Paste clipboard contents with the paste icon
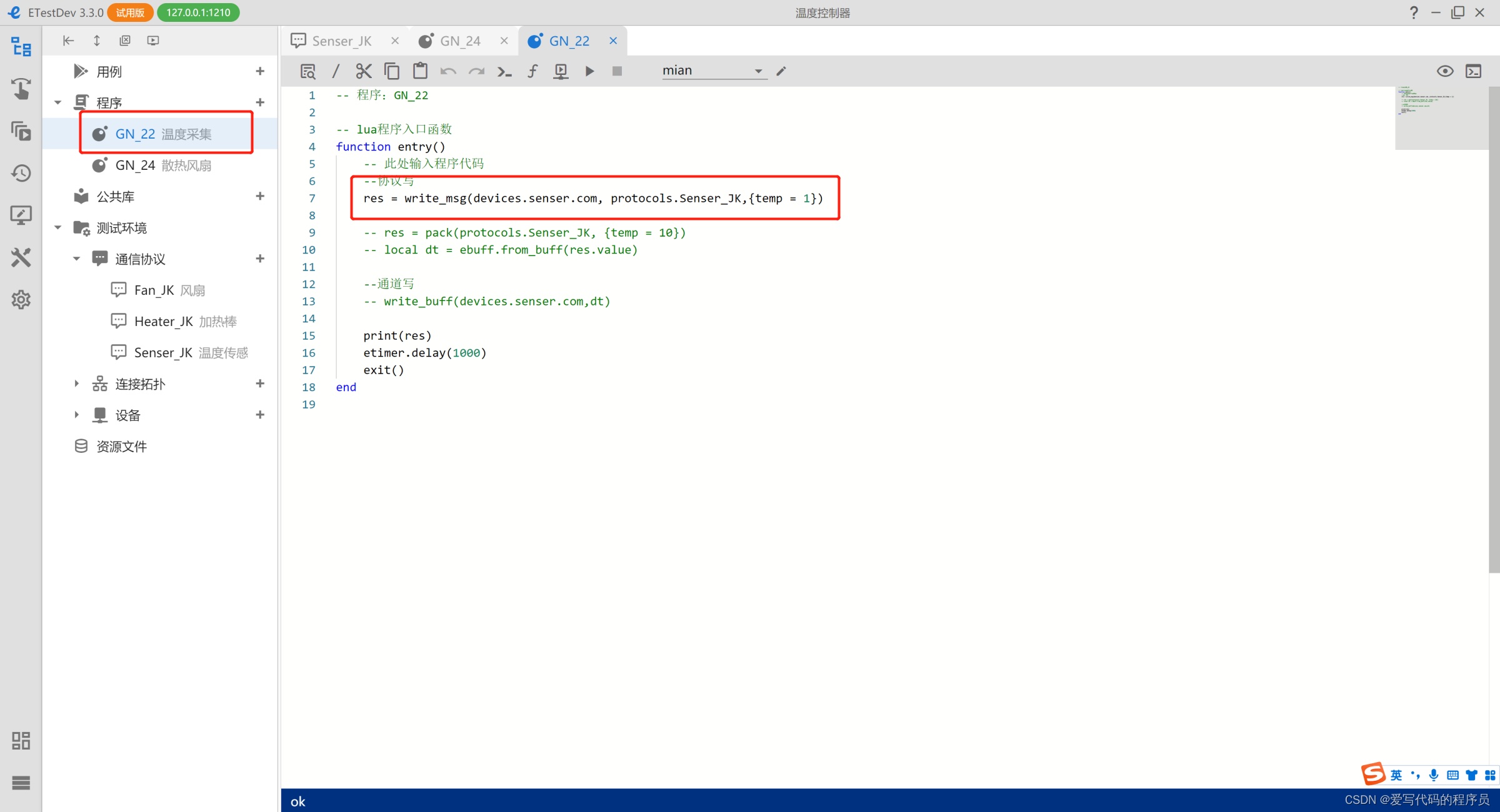The height and width of the screenshot is (812, 1500). [420, 71]
